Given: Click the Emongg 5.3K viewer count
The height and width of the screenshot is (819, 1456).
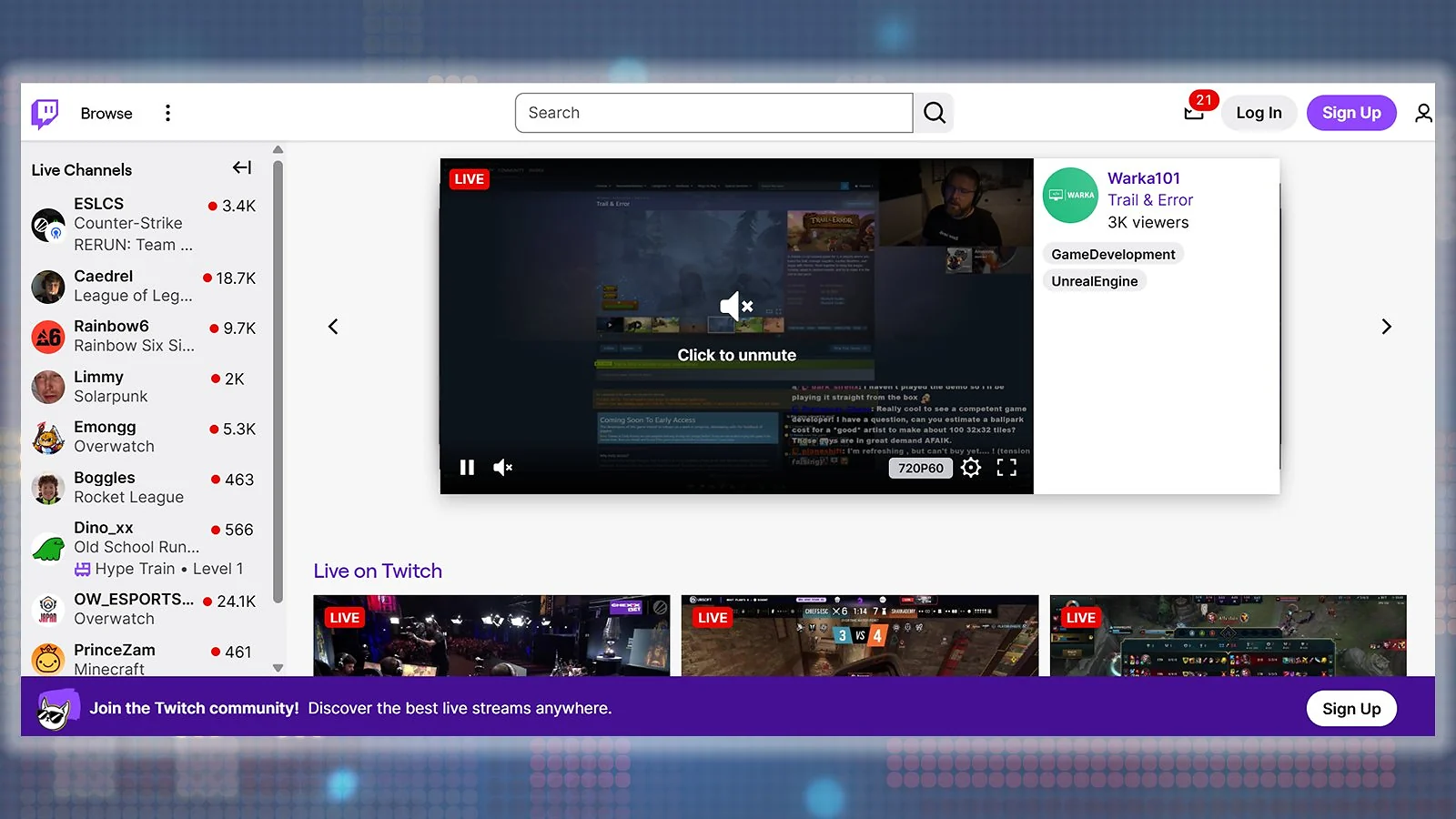Looking at the screenshot, I should point(233,430).
